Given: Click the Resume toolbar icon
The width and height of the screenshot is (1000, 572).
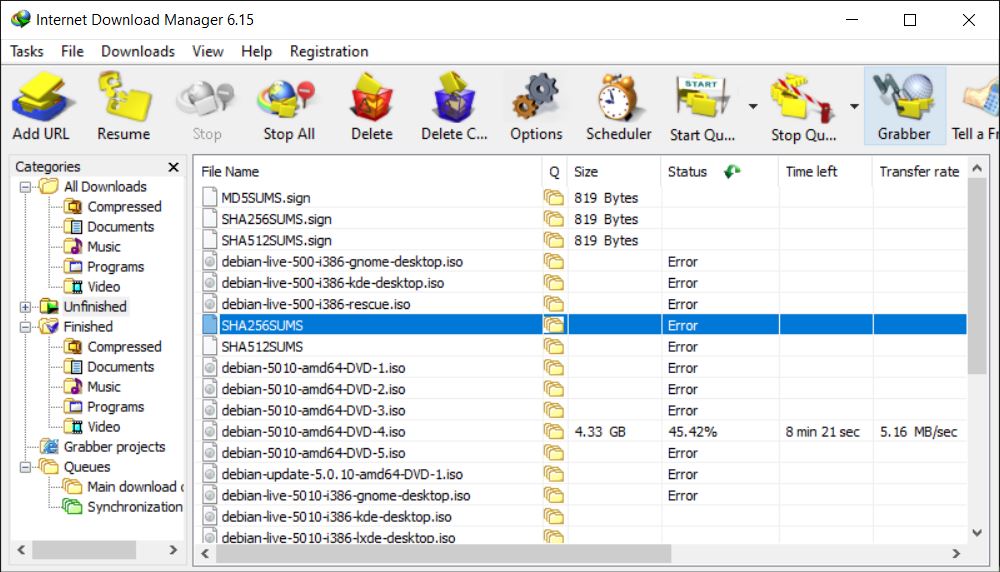Looking at the screenshot, I should [x=124, y=98].
